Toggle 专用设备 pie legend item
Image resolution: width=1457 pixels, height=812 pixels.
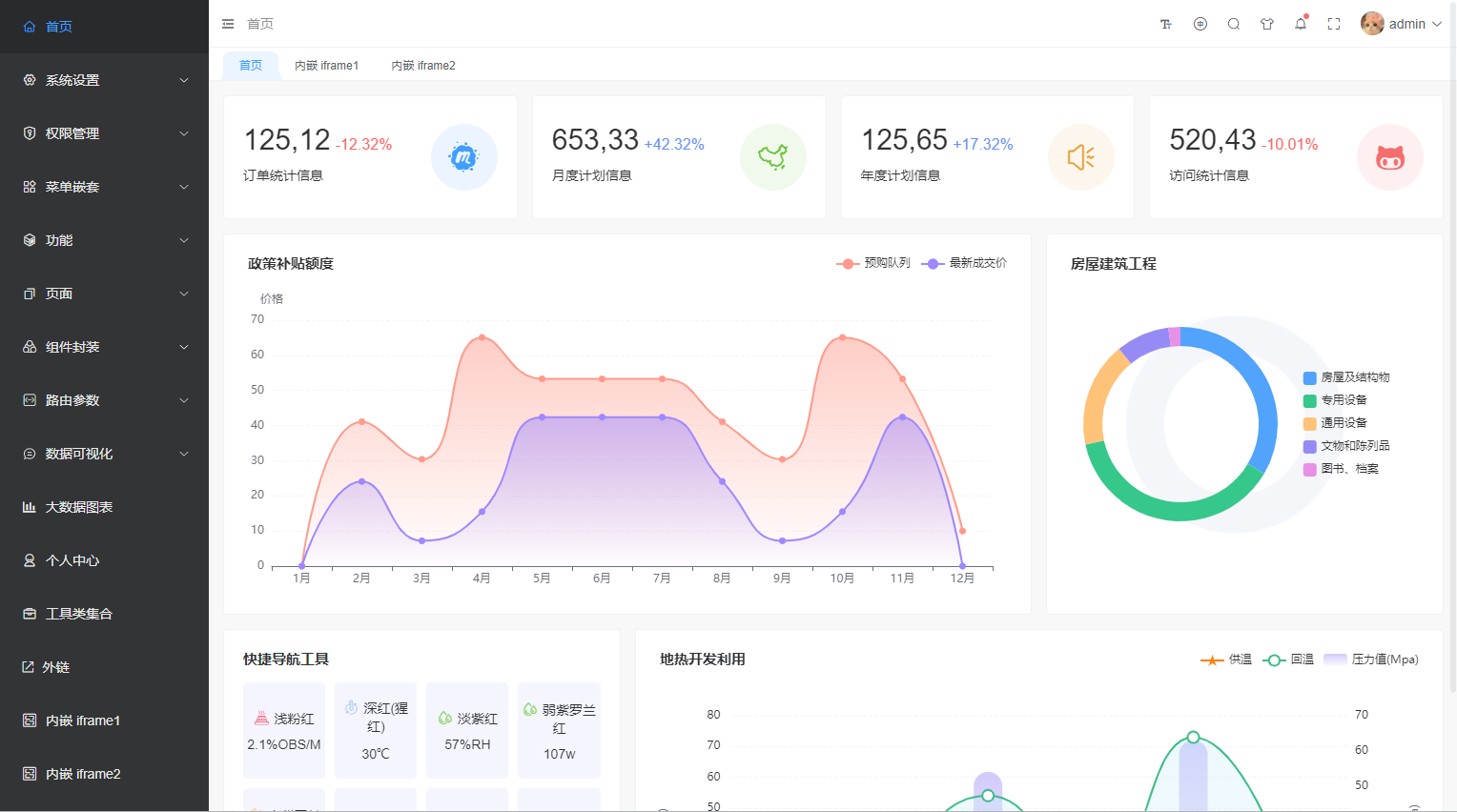pyautogui.click(x=1335, y=400)
